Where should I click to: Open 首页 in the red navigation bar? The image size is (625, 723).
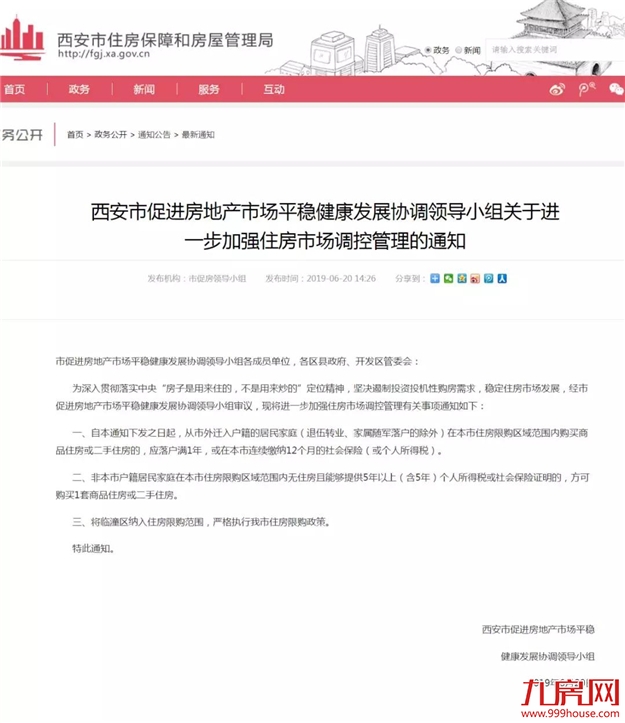click(x=14, y=89)
